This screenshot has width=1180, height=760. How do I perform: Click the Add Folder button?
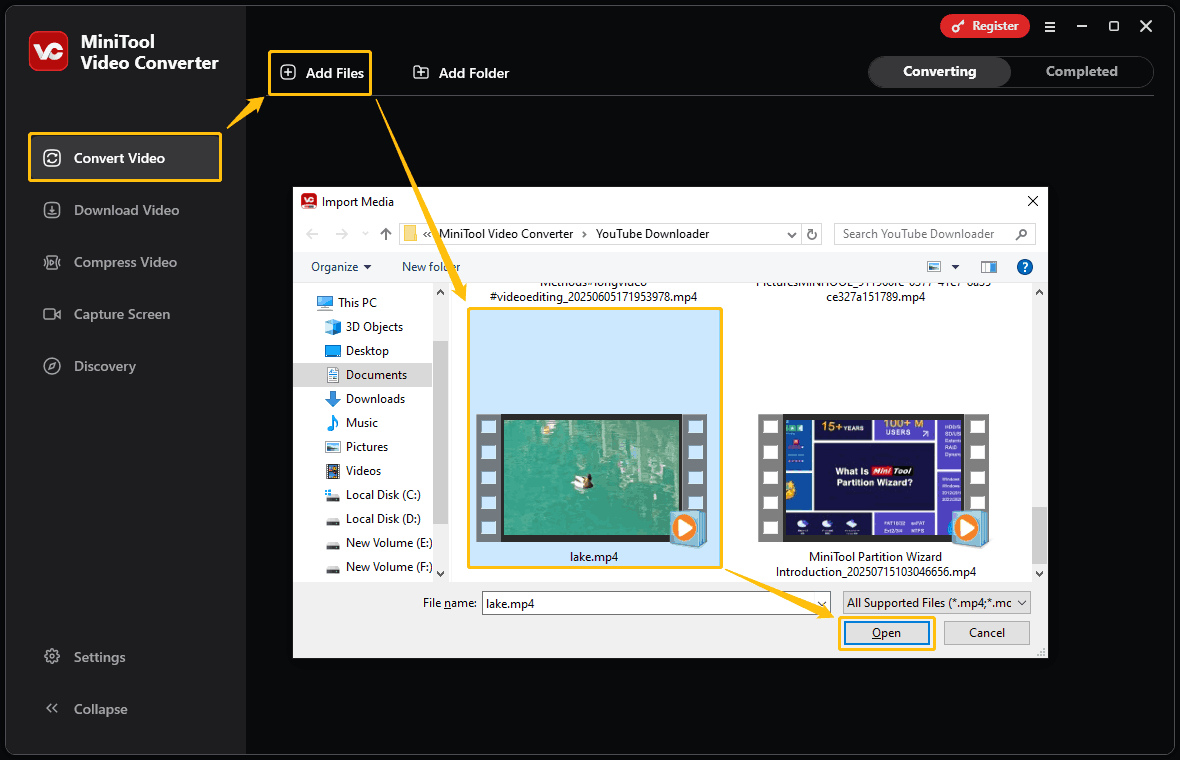461,73
